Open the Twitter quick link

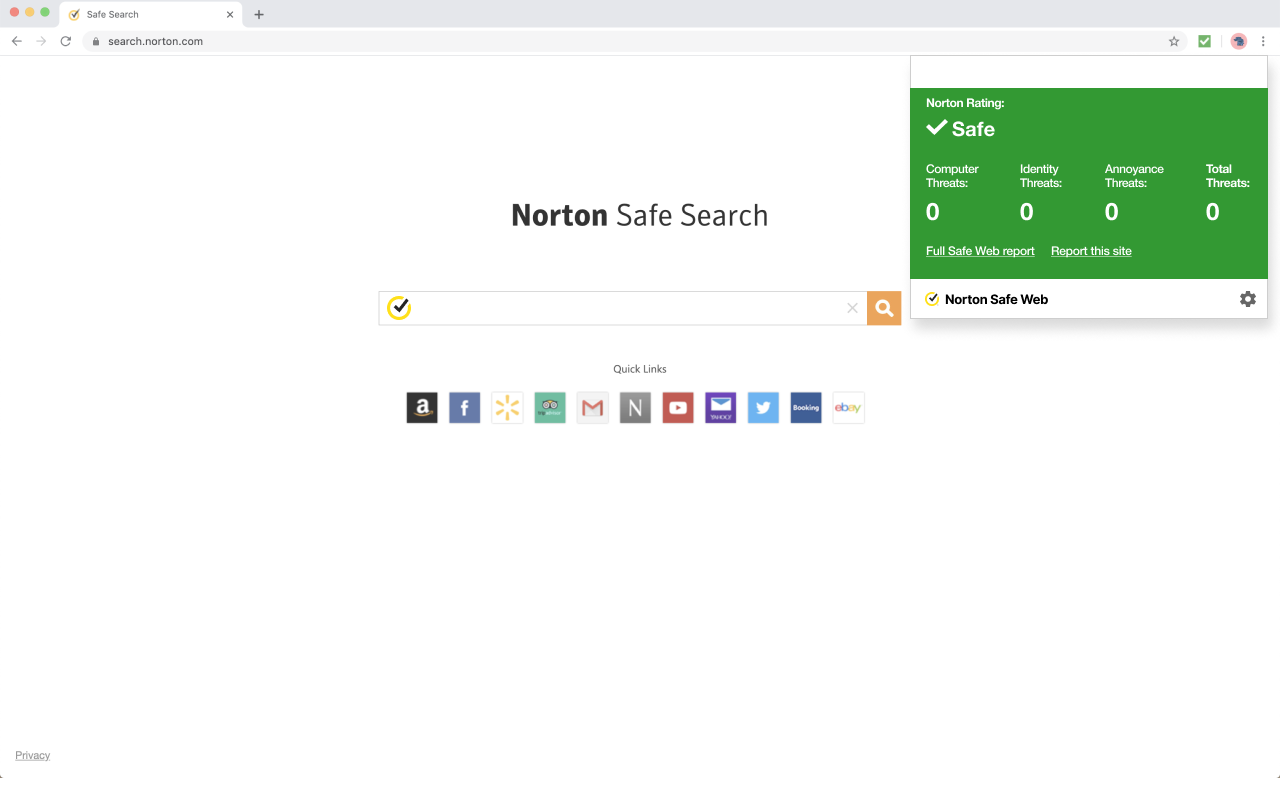click(x=763, y=407)
